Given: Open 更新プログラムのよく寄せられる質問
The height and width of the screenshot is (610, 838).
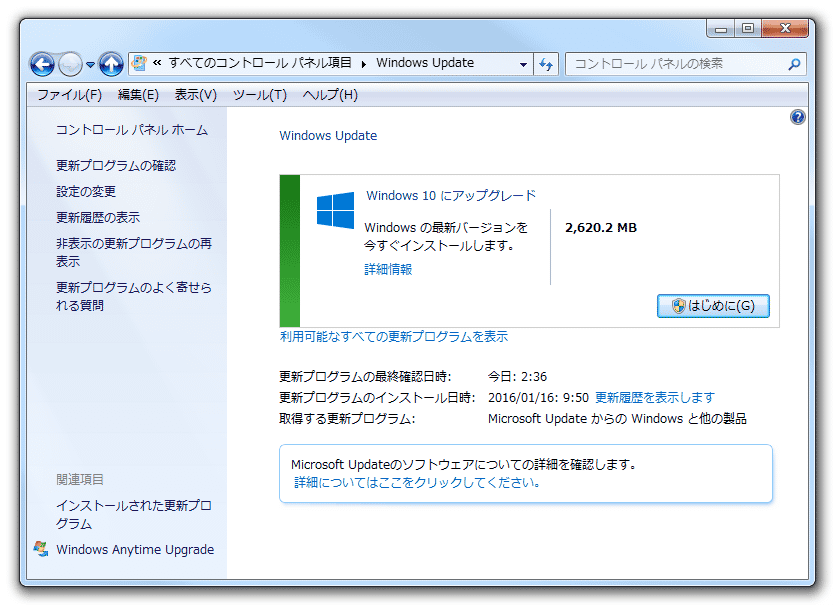Looking at the screenshot, I should tap(134, 296).
